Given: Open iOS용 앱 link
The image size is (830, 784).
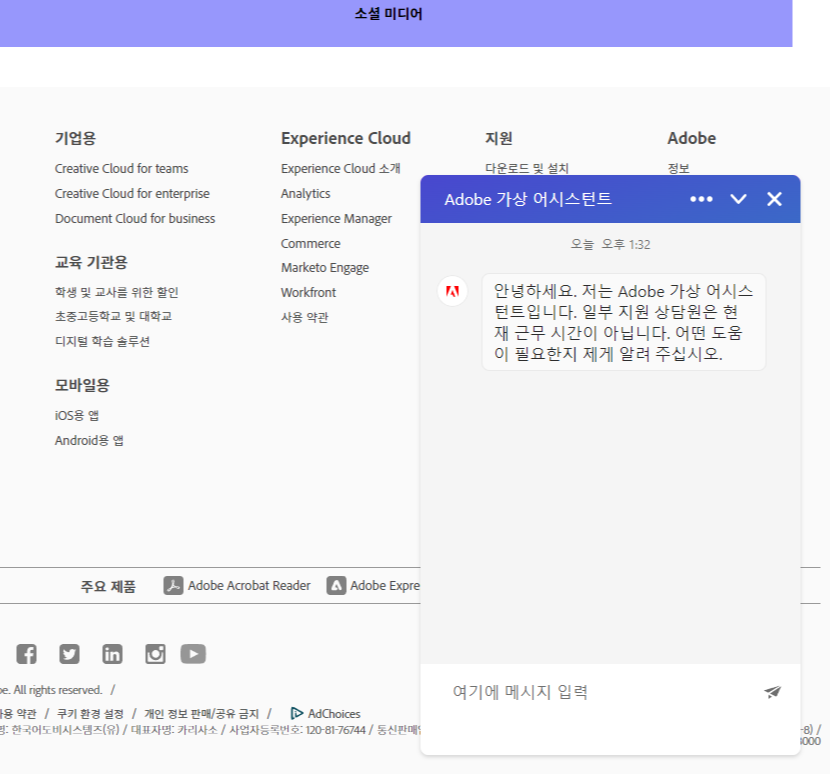Looking at the screenshot, I should (x=77, y=416).
